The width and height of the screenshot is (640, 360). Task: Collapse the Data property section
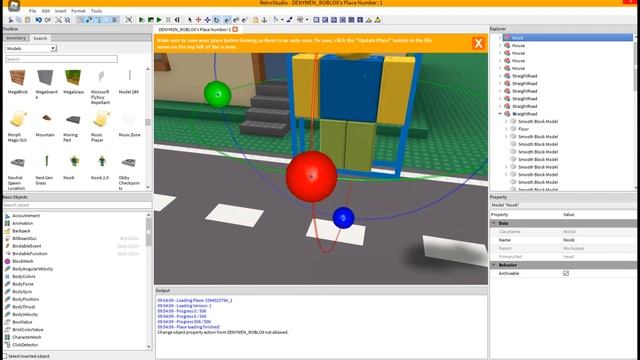coord(494,223)
